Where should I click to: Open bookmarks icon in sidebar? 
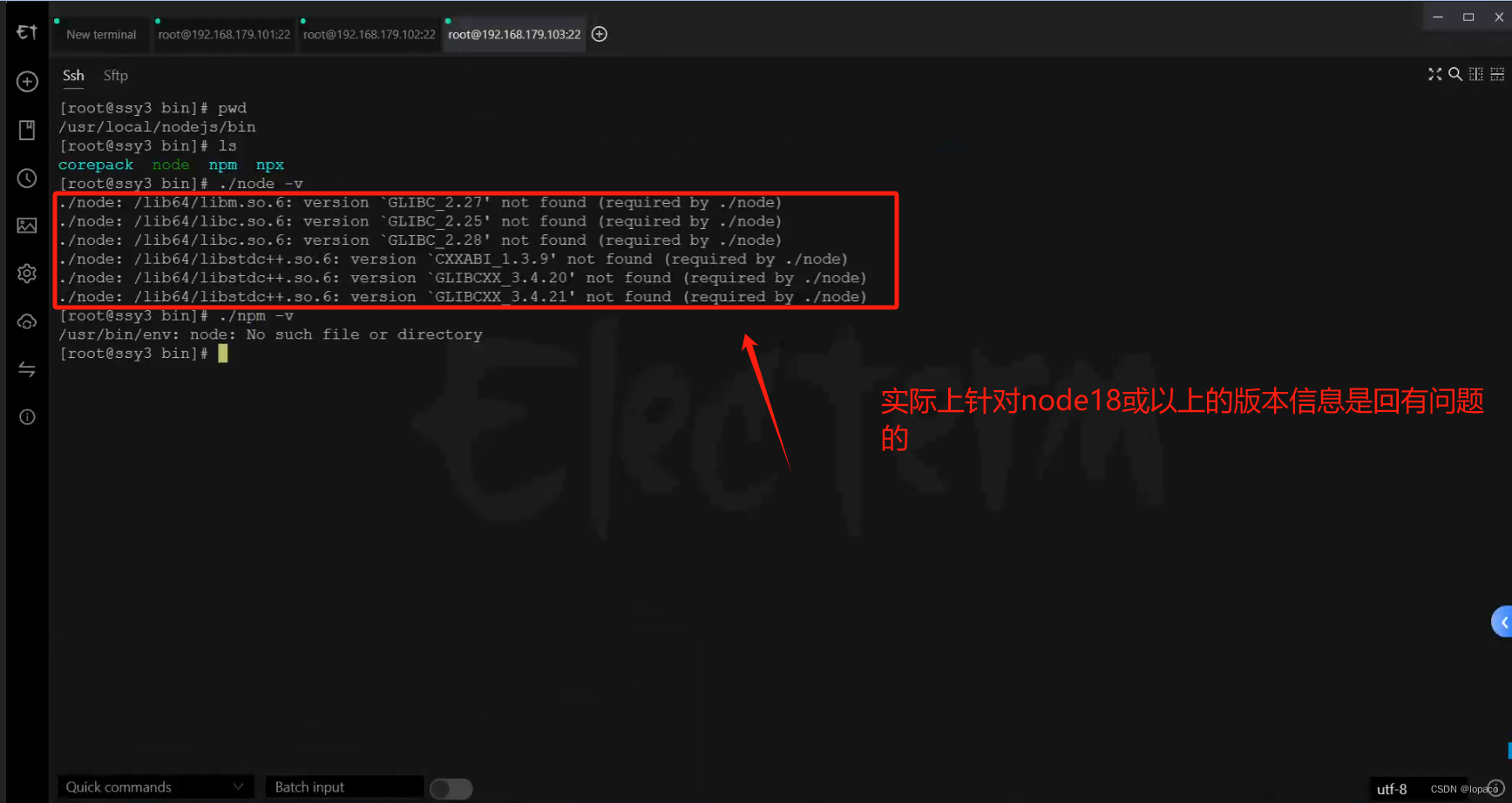(x=27, y=130)
